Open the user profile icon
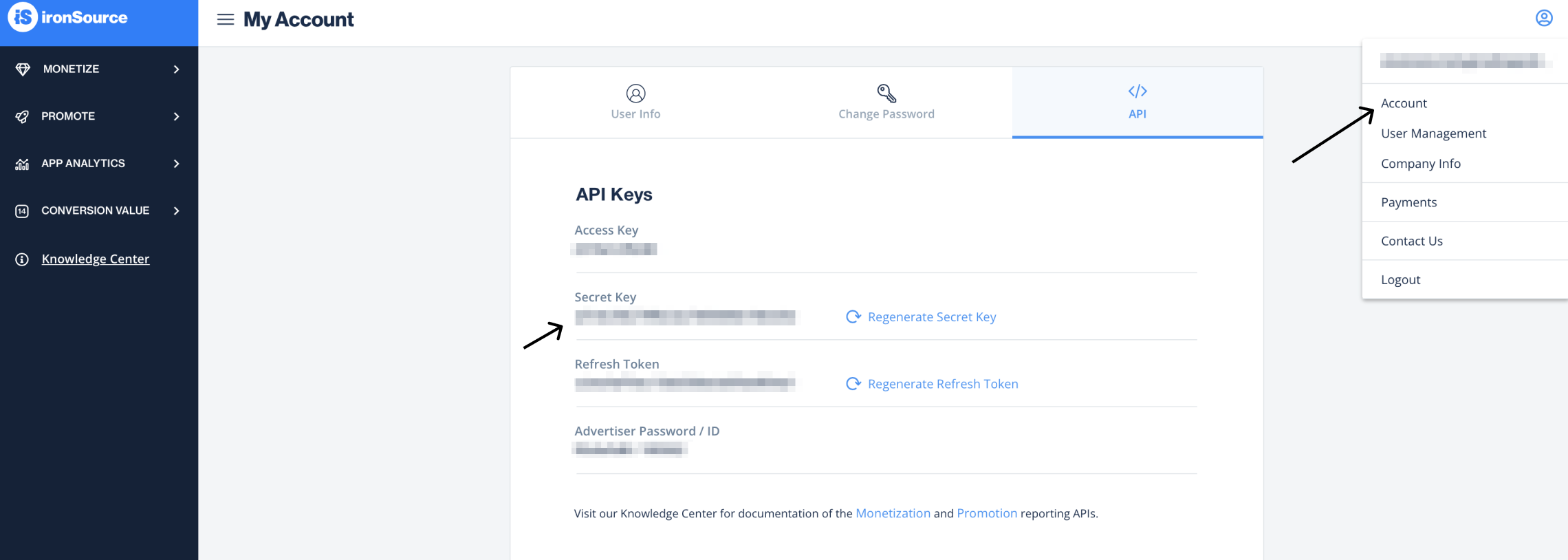This screenshot has width=1568, height=560. pos(1544,18)
